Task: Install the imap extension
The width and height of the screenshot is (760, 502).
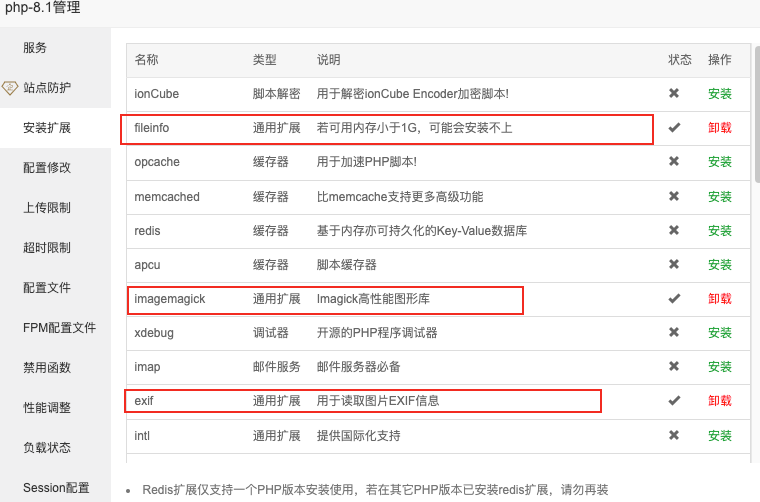Action: point(719,367)
